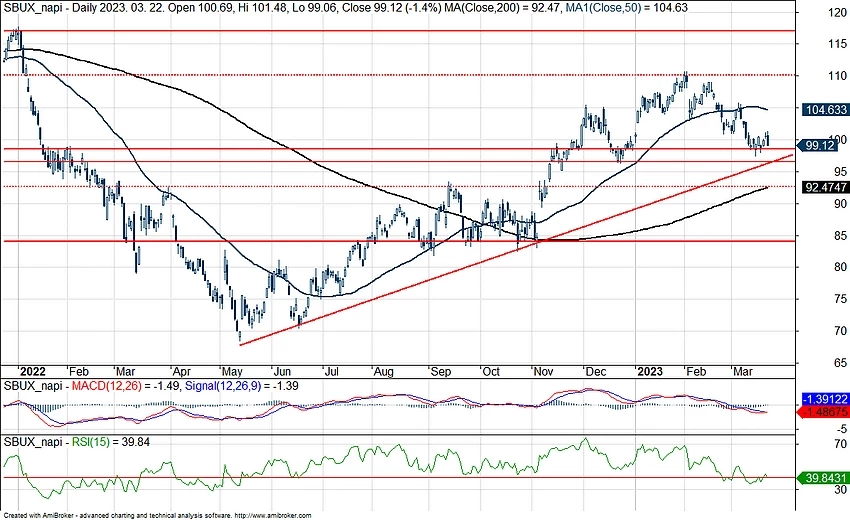Click the Dec month label

click(596, 371)
